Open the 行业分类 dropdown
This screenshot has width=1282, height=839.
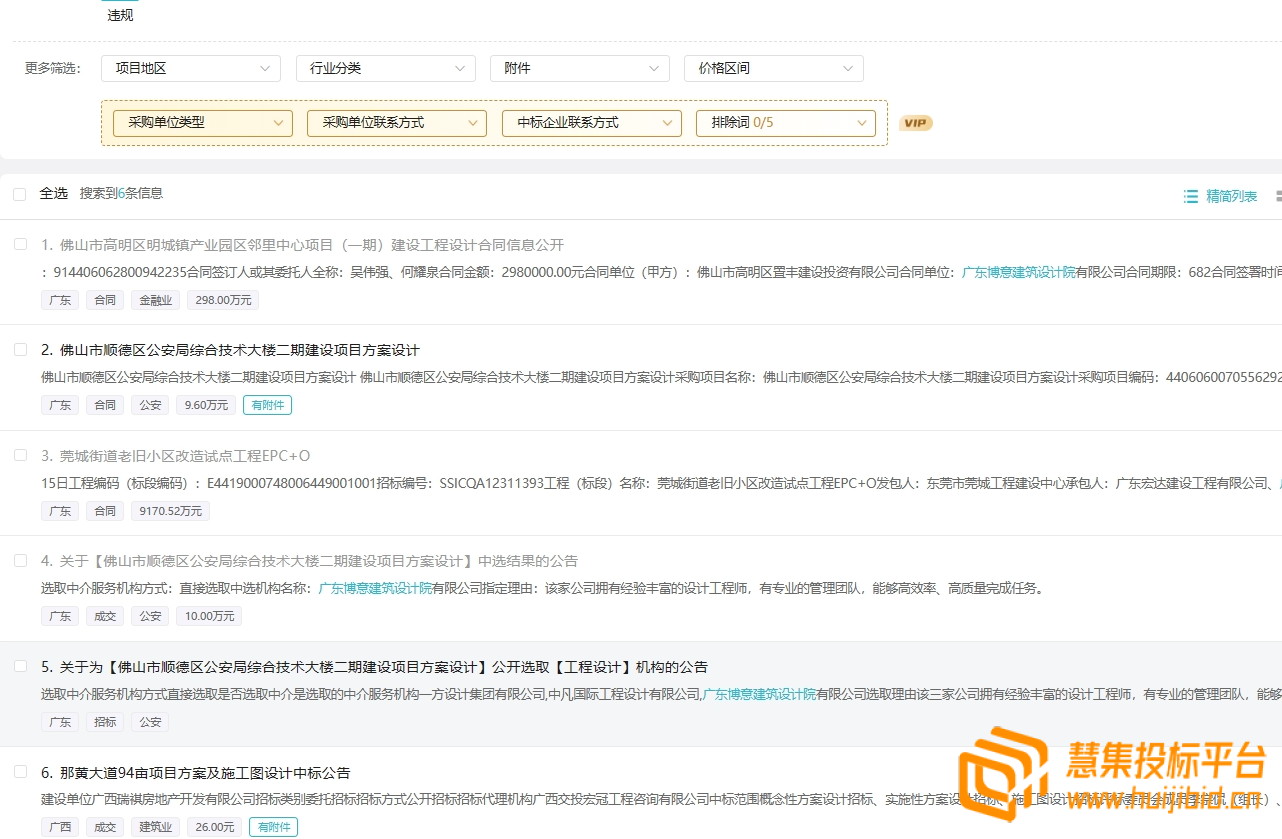point(385,68)
